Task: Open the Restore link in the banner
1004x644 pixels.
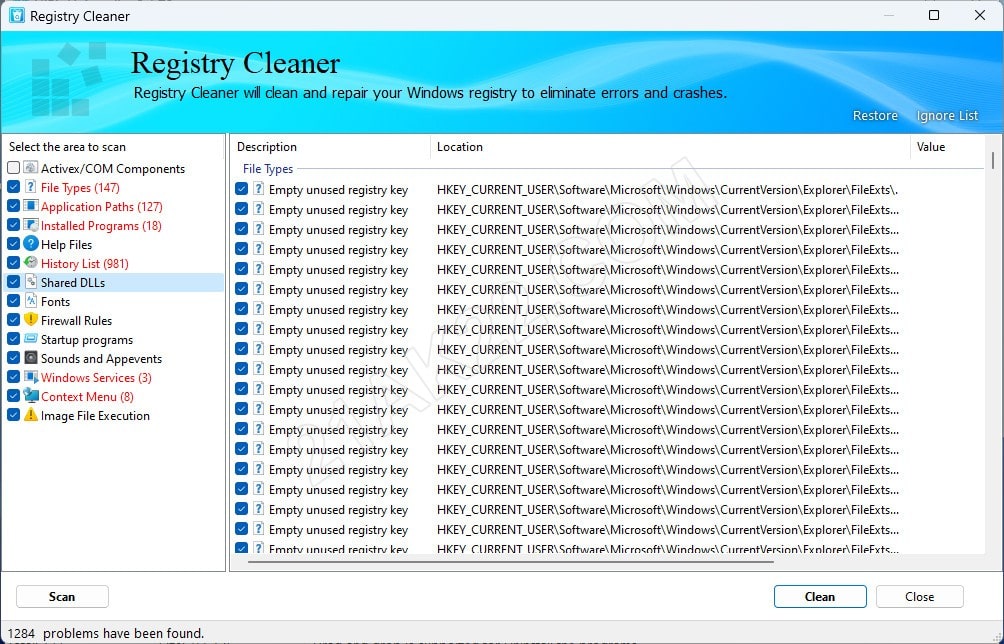Action: 875,116
